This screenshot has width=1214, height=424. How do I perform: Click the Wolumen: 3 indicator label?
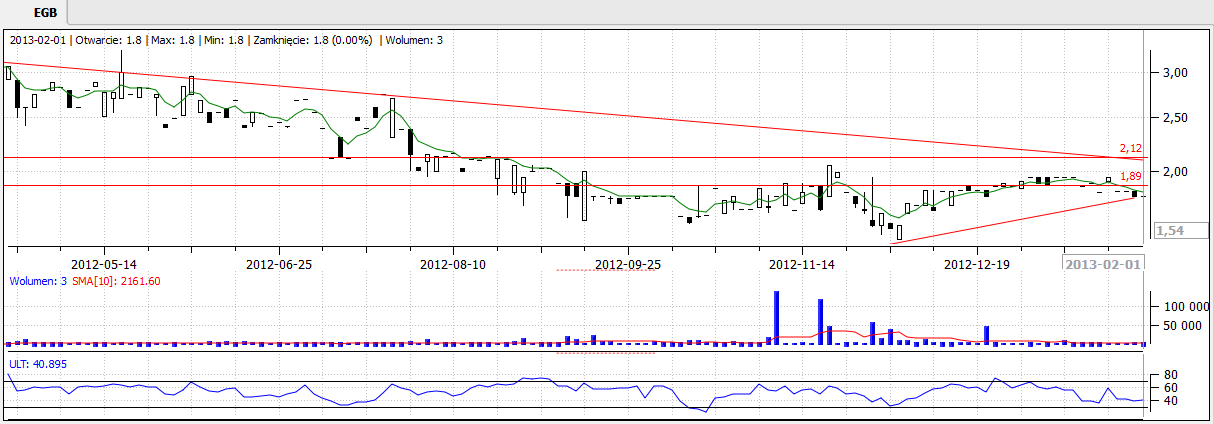click(37, 282)
